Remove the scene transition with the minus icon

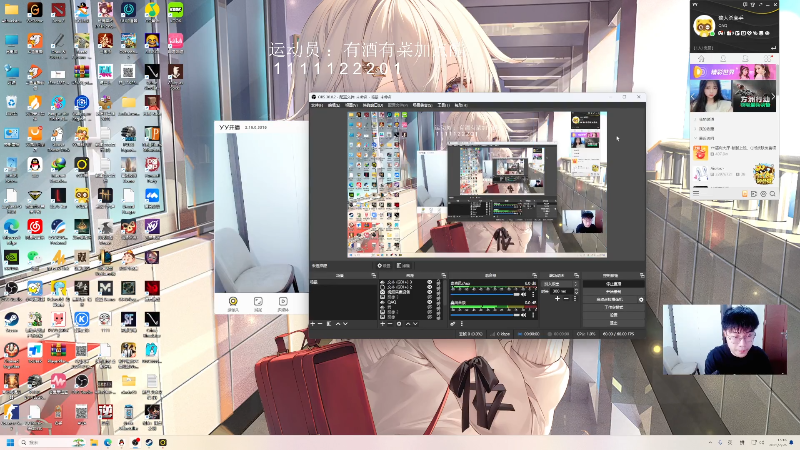566,299
